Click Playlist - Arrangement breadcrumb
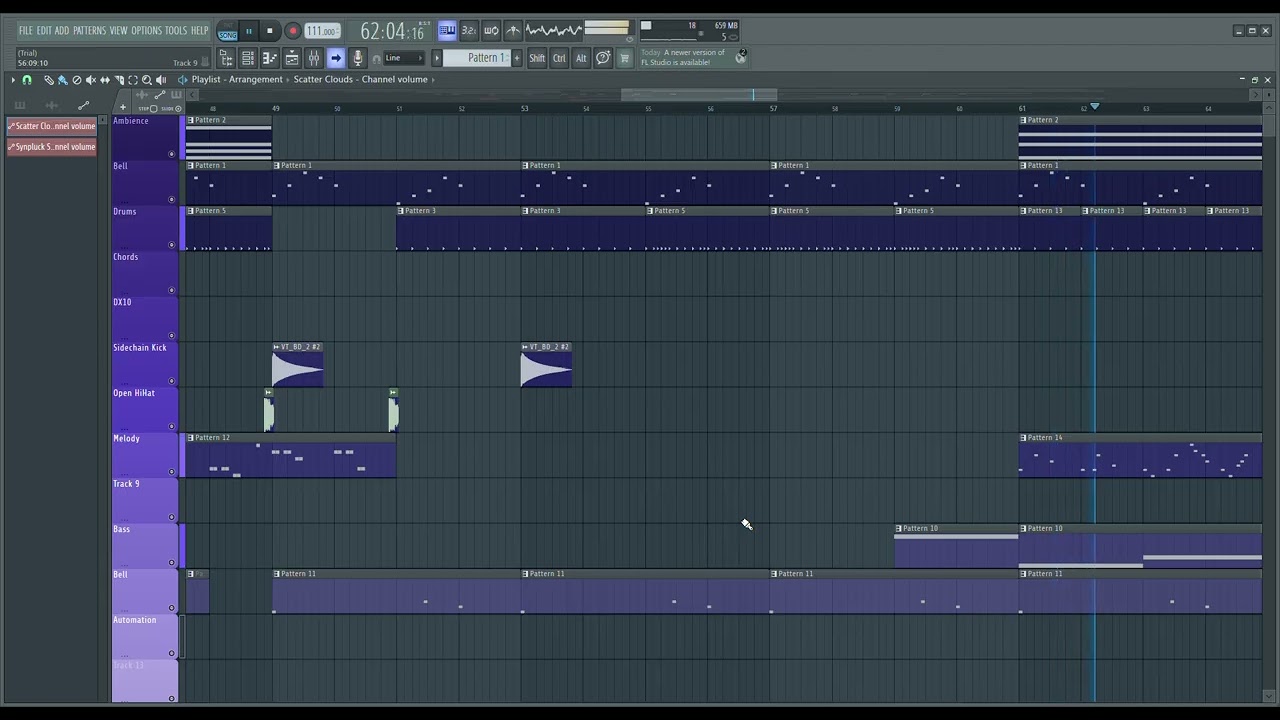The height and width of the screenshot is (720, 1280). point(237,79)
